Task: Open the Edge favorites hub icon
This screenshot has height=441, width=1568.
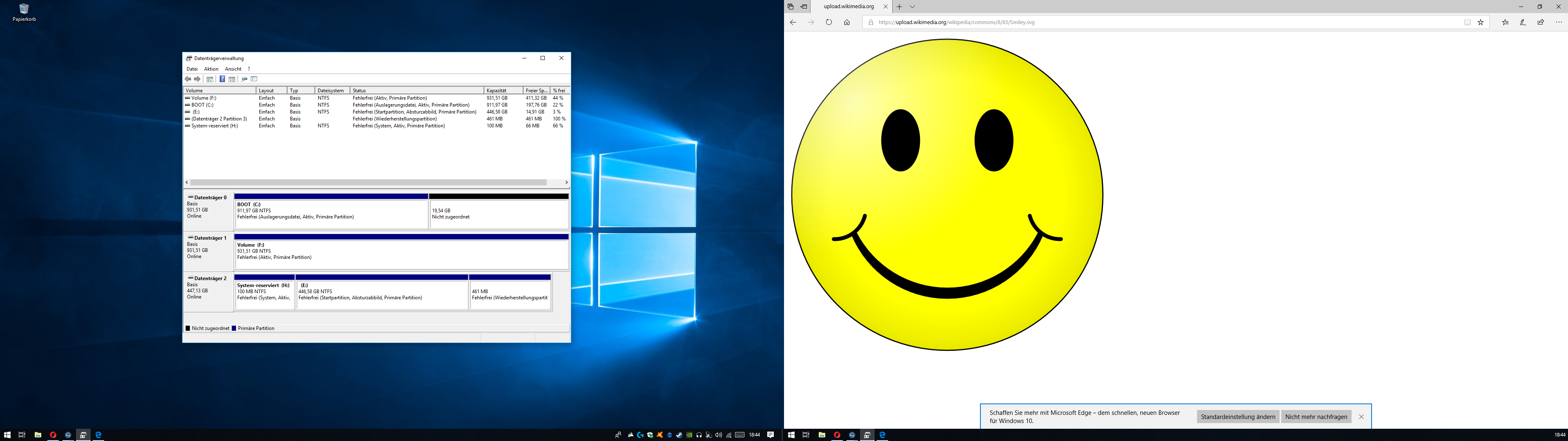Action: 1505,22
